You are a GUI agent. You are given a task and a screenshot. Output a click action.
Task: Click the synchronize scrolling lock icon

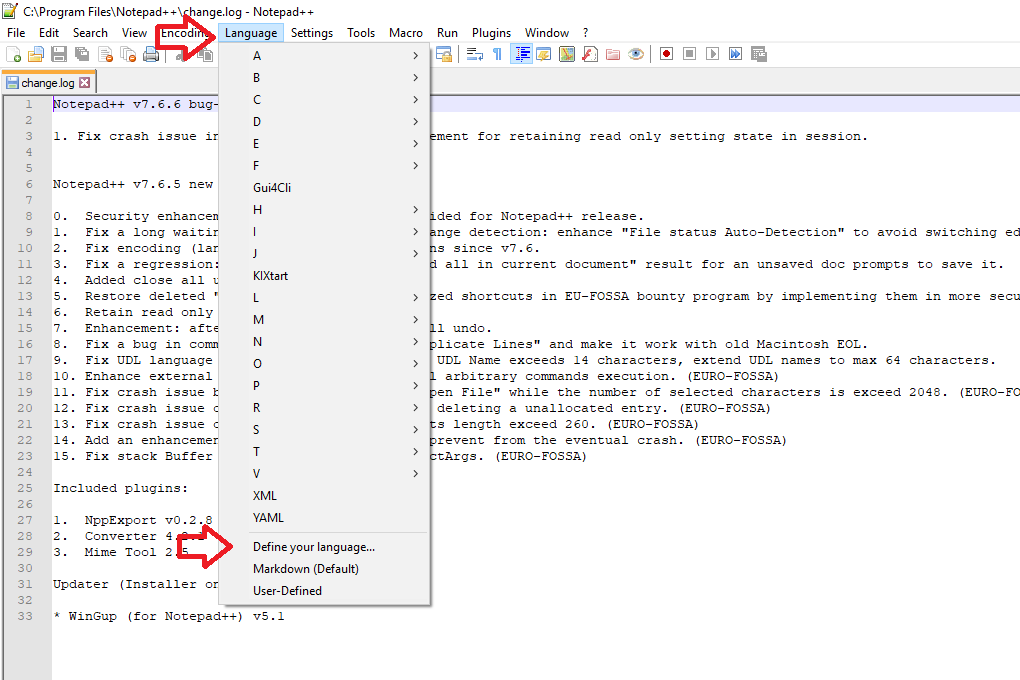coord(444,54)
